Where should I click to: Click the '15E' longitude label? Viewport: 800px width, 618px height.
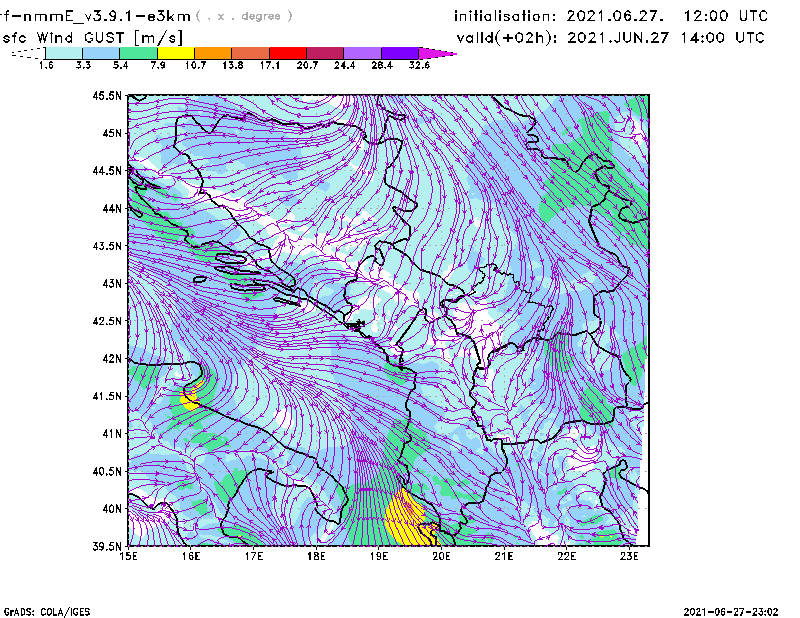click(x=128, y=556)
